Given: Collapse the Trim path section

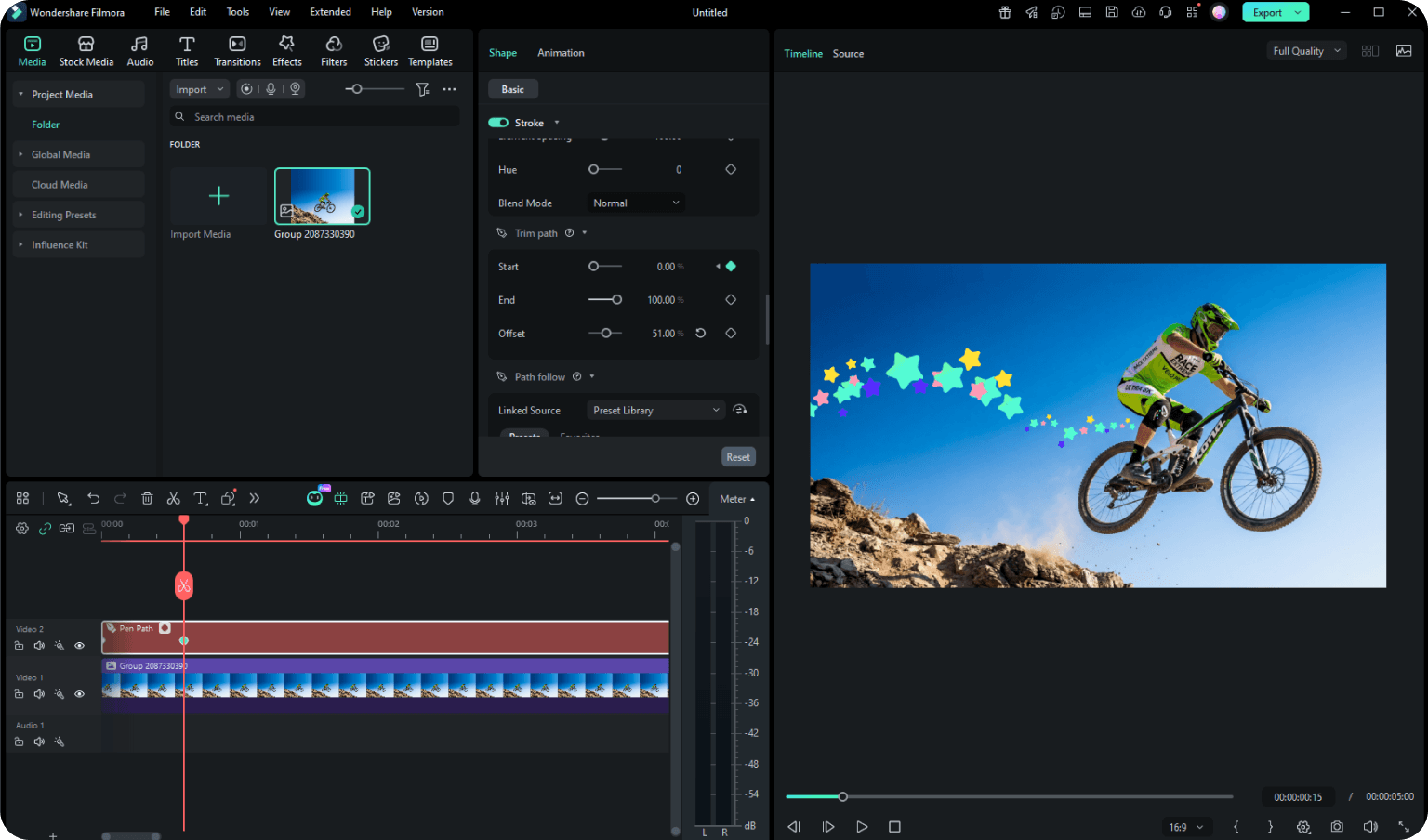Looking at the screenshot, I should [585, 233].
